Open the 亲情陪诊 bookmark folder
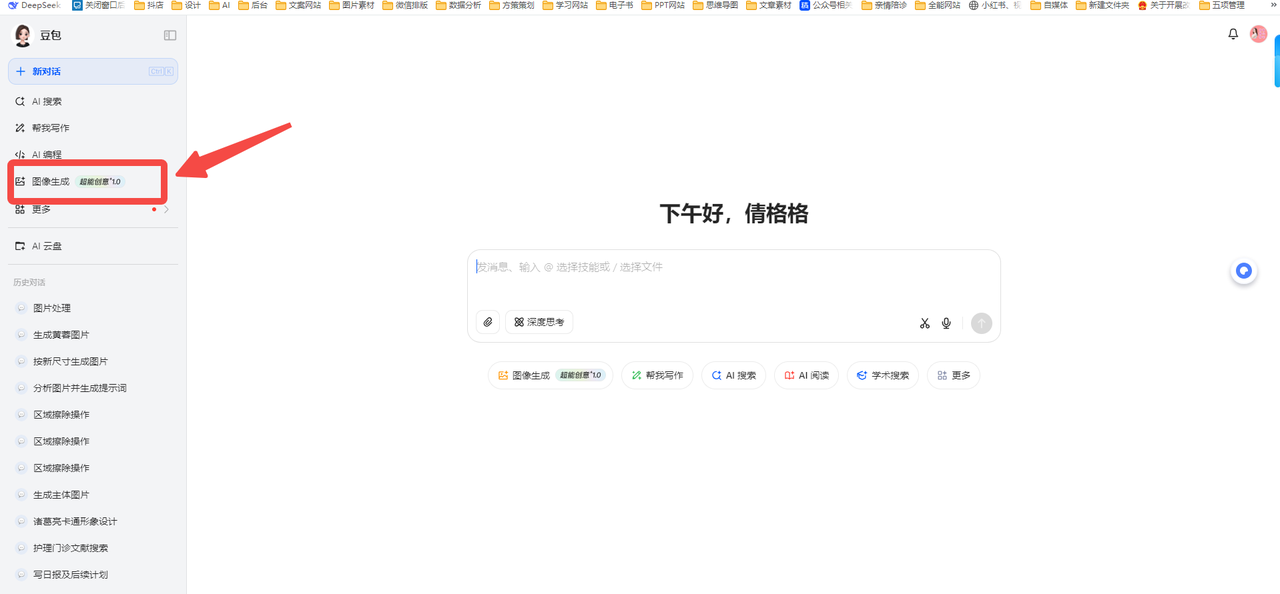Viewport: 1280px width, 594px height. (x=884, y=5)
